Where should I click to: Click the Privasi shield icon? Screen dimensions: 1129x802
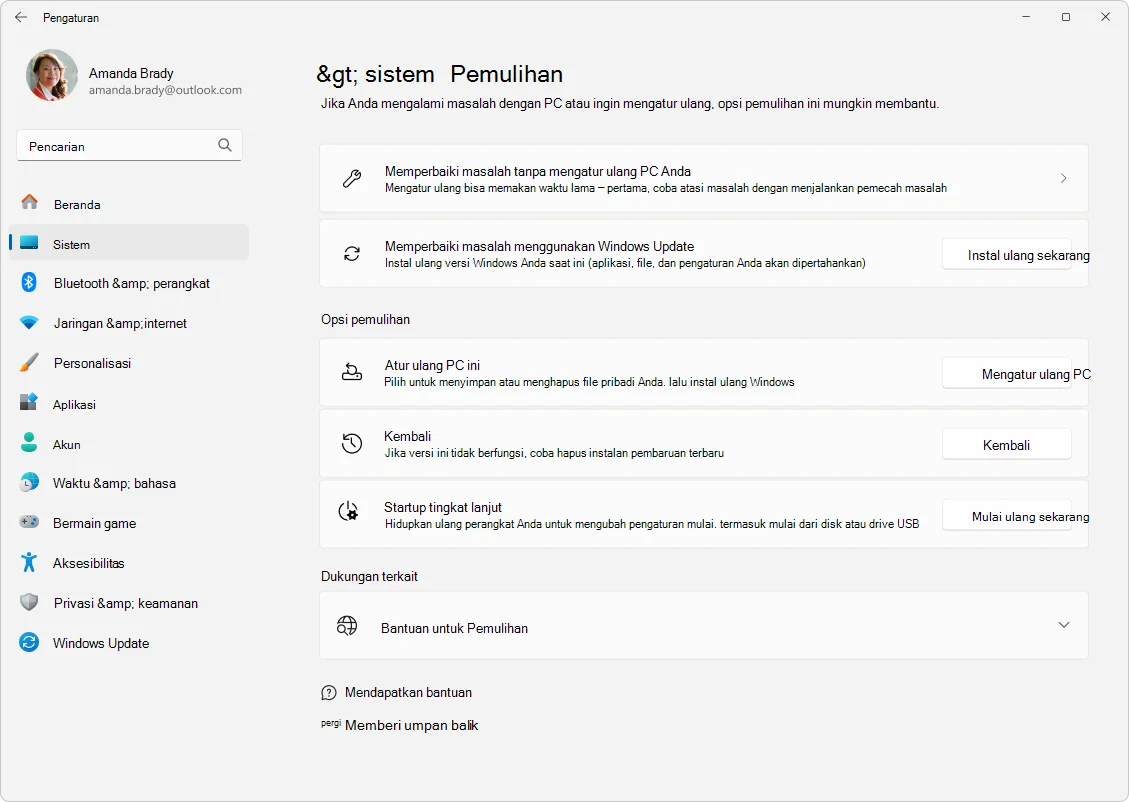coord(29,602)
